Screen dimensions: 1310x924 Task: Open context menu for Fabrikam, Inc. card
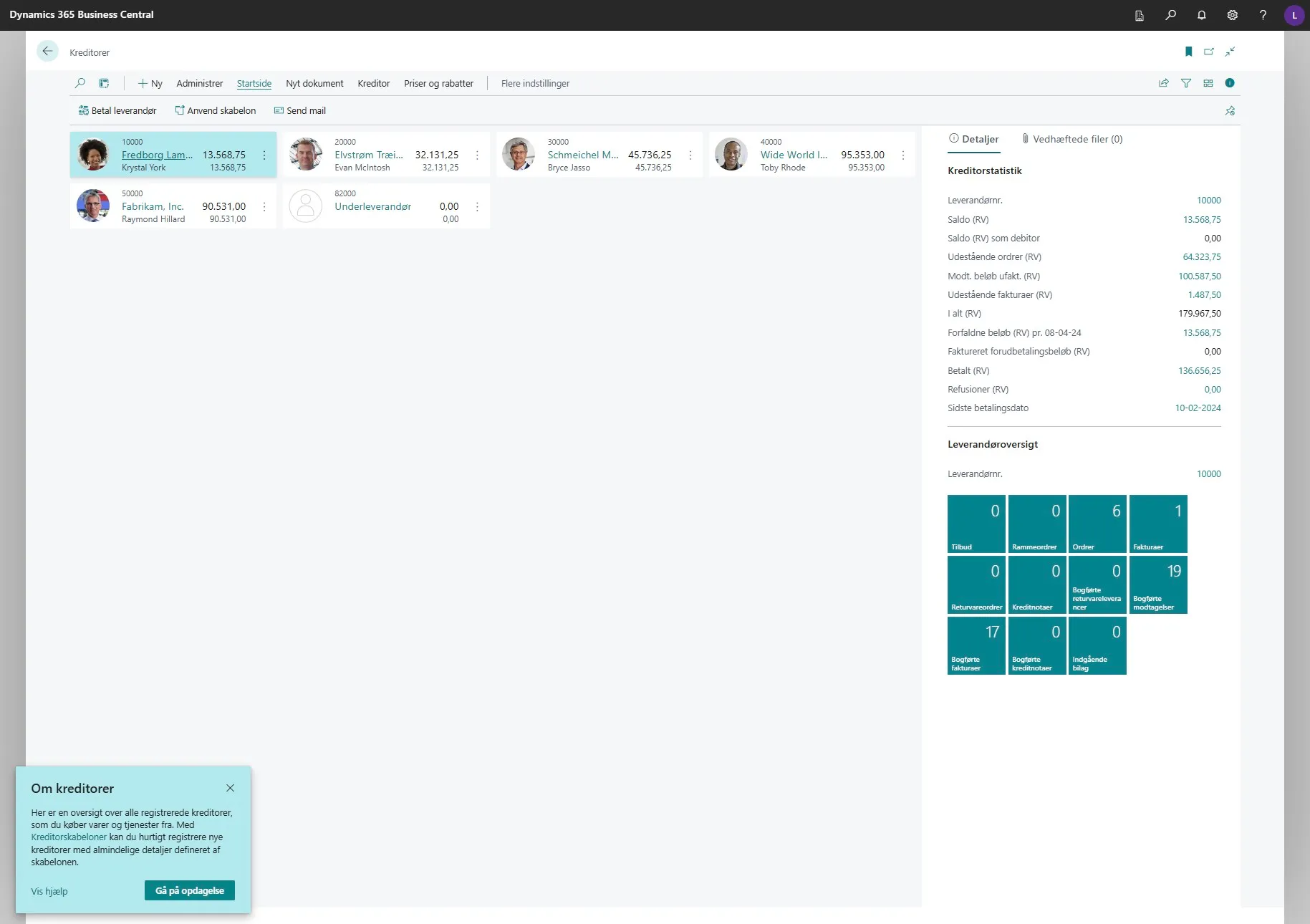coord(264,207)
